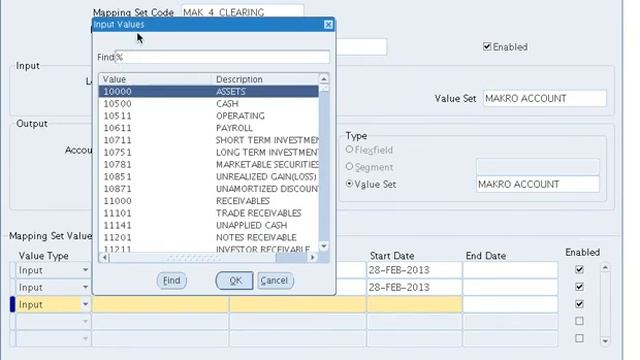
Task: Click second row Start Date 28-FEB-2013
Action: [414, 287]
